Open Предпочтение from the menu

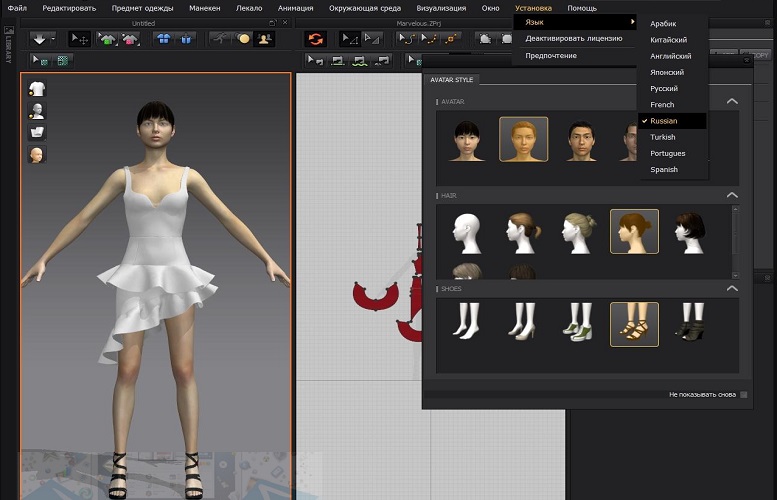[x=551, y=56]
